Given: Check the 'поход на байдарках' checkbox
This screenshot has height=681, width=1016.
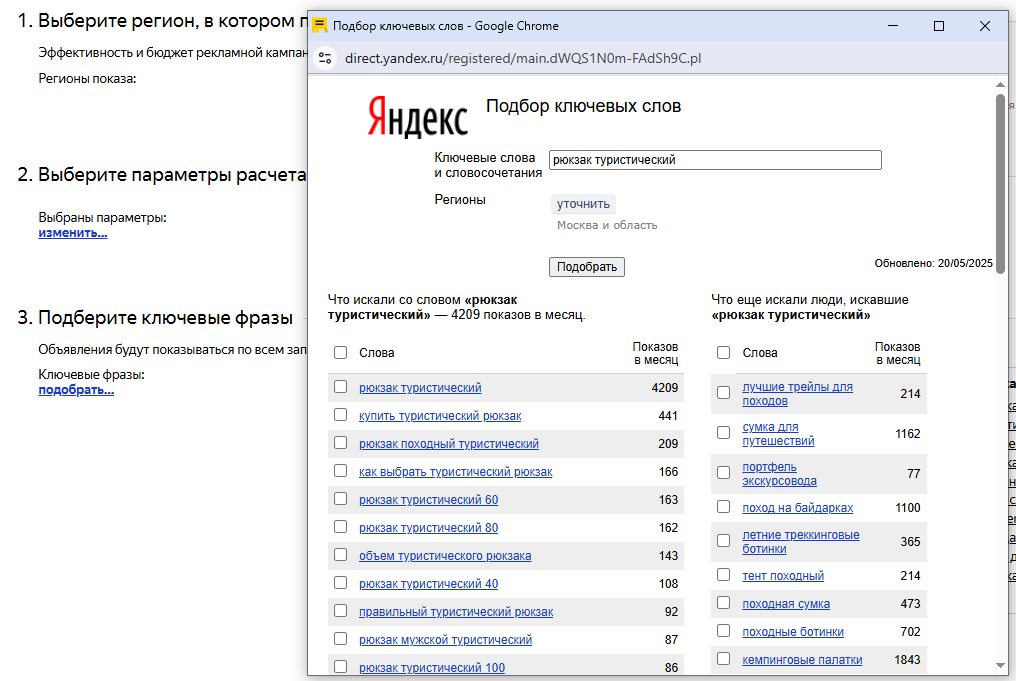Looking at the screenshot, I should pyautogui.click(x=724, y=507).
